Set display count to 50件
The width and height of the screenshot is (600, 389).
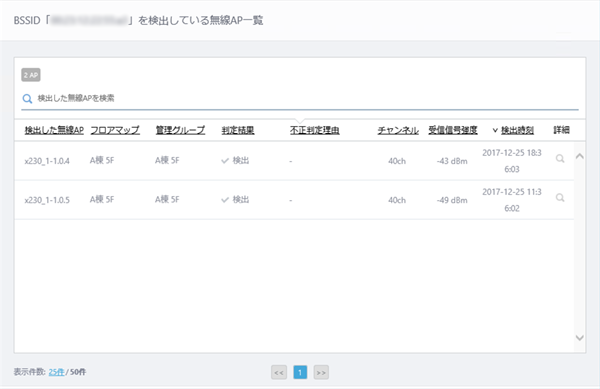(78, 372)
